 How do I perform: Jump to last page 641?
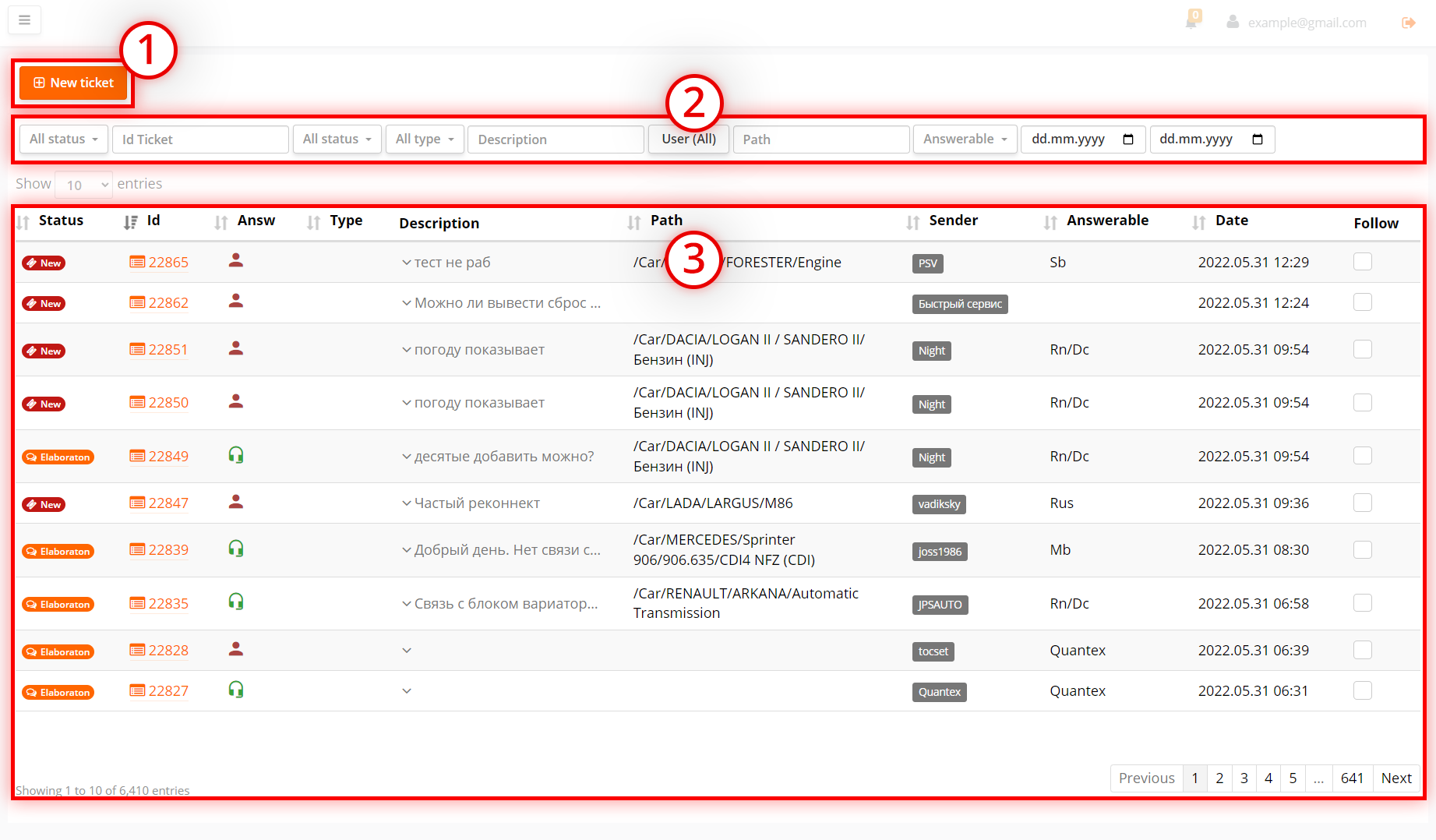tap(1352, 778)
